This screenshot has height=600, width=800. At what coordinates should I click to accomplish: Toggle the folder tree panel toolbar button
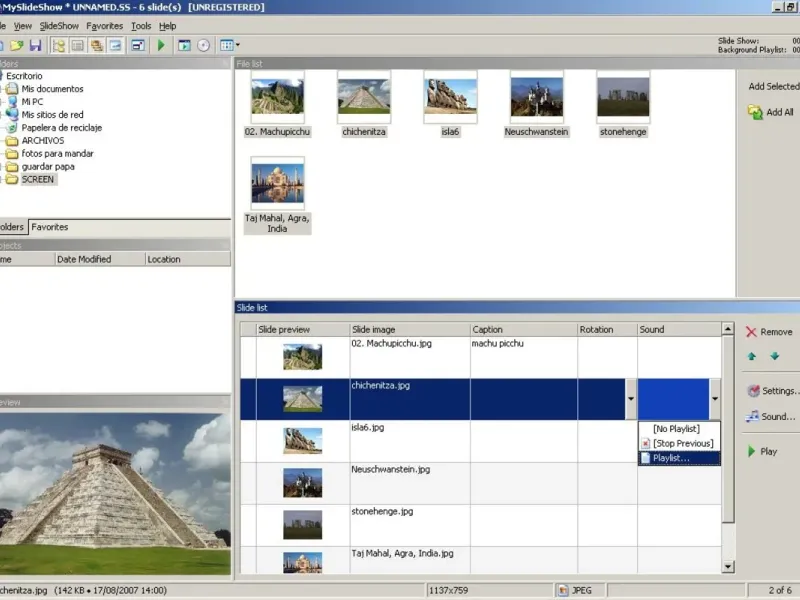pyautogui.click(x=59, y=45)
